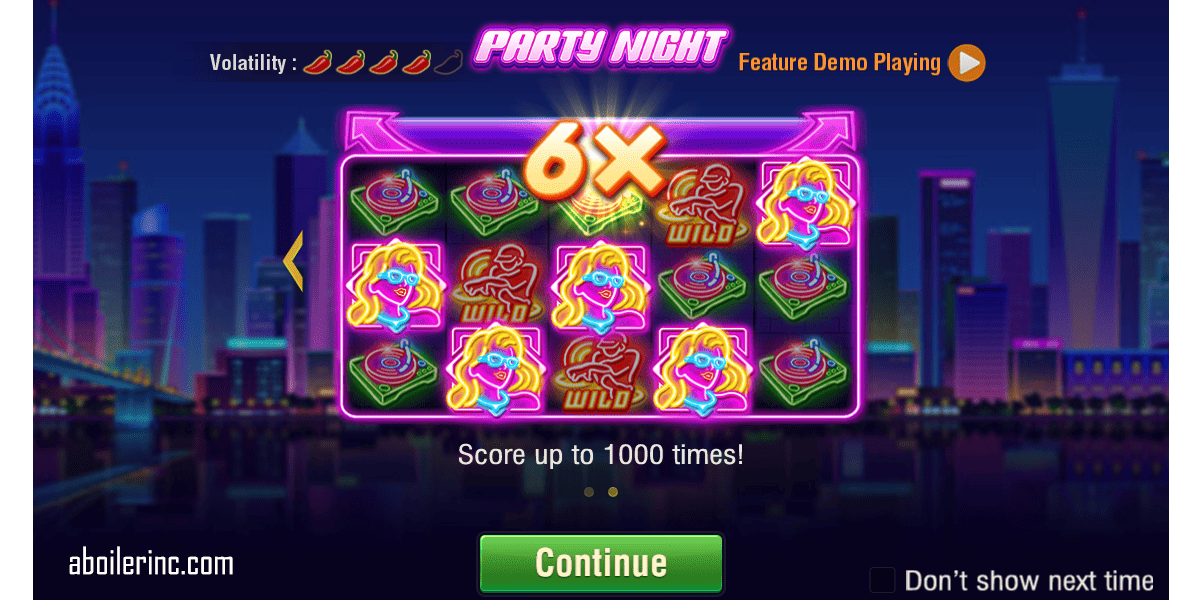Enable Don't show next time checkbox
1200x600 pixels.
[882, 580]
